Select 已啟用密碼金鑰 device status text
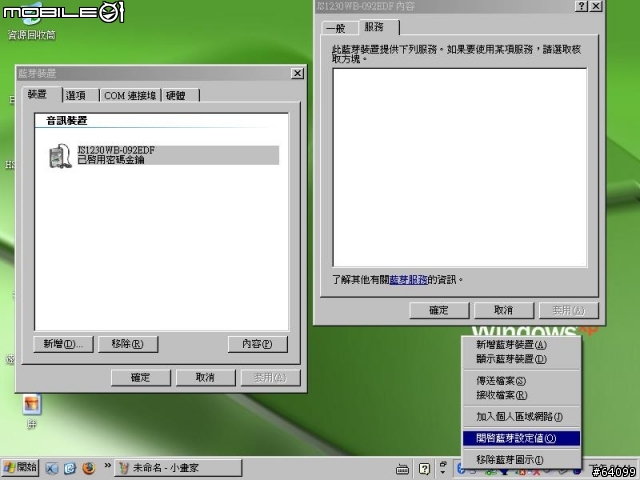 click(111, 160)
